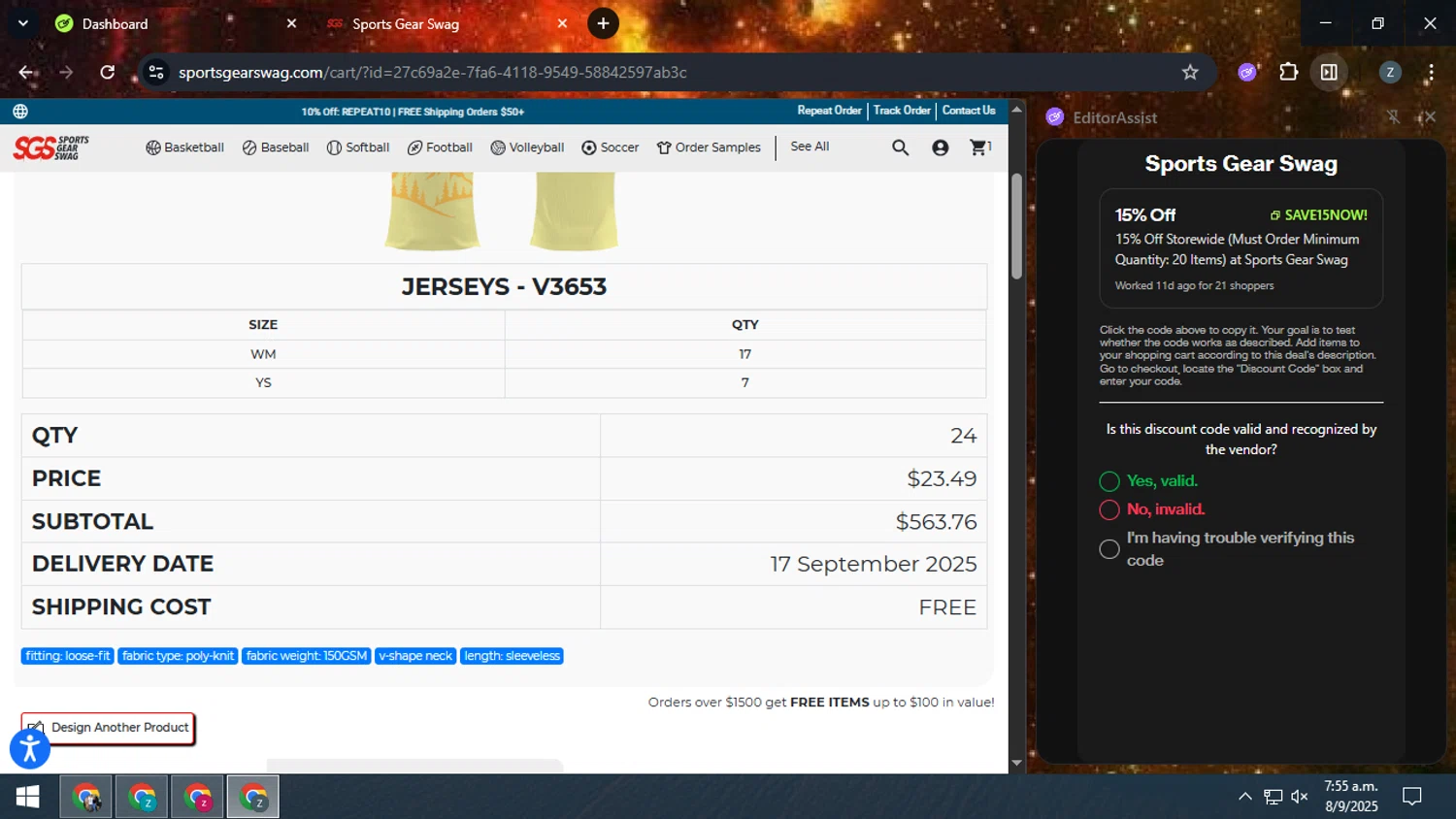This screenshot has height=819, width=1456.
Task: Reload the current page
Action: pyautogui.click(x=107, y=72)
